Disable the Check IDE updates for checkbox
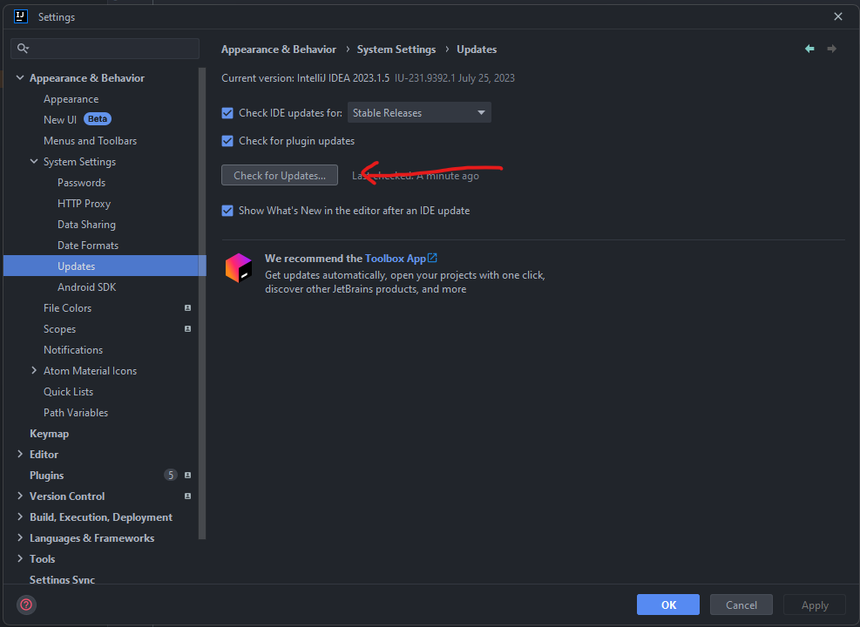 click(x=228, y=113)
